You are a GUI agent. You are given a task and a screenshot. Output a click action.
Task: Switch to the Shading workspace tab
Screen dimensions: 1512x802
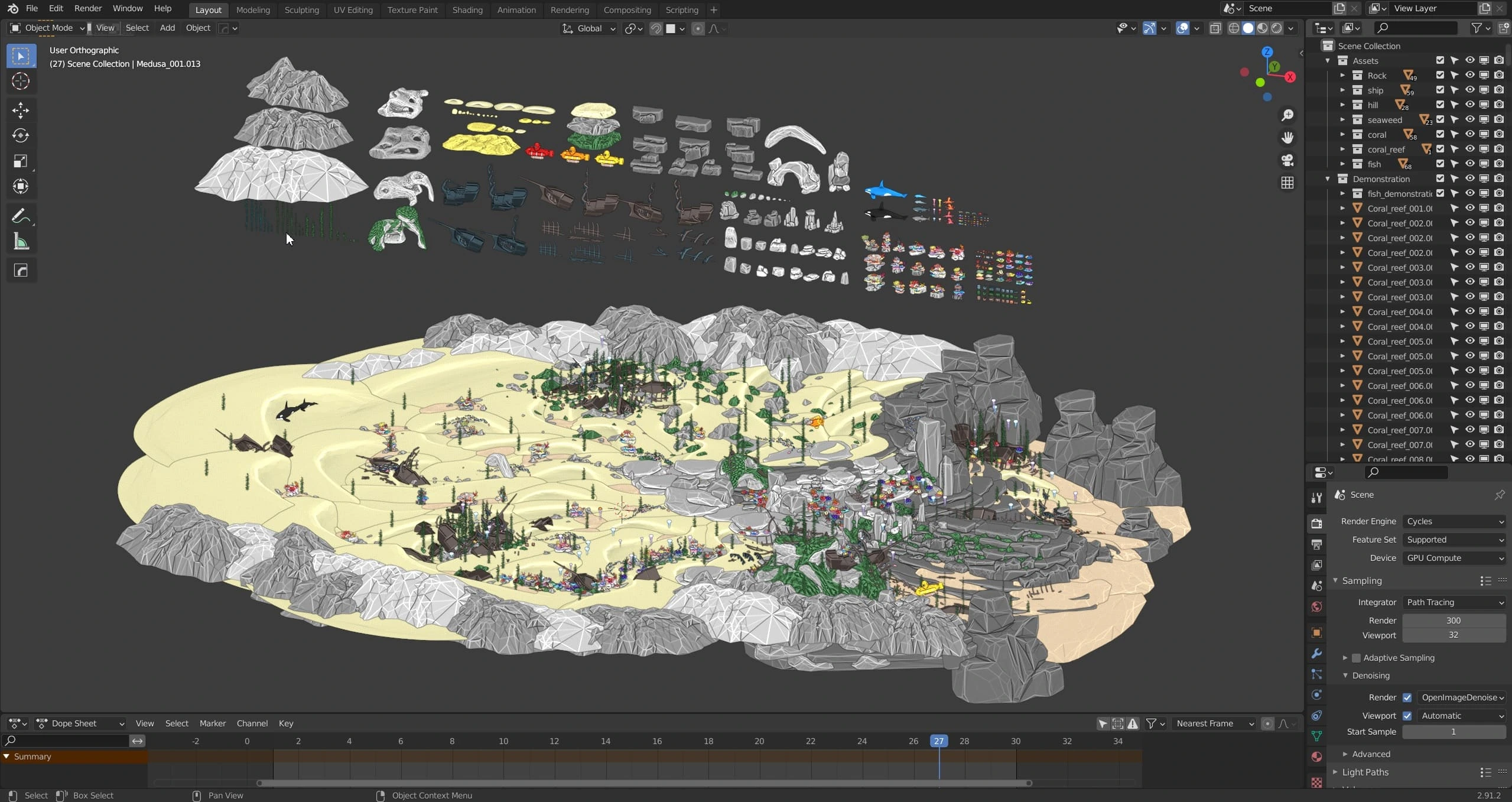pyautogui.click(x=467, y=9)
